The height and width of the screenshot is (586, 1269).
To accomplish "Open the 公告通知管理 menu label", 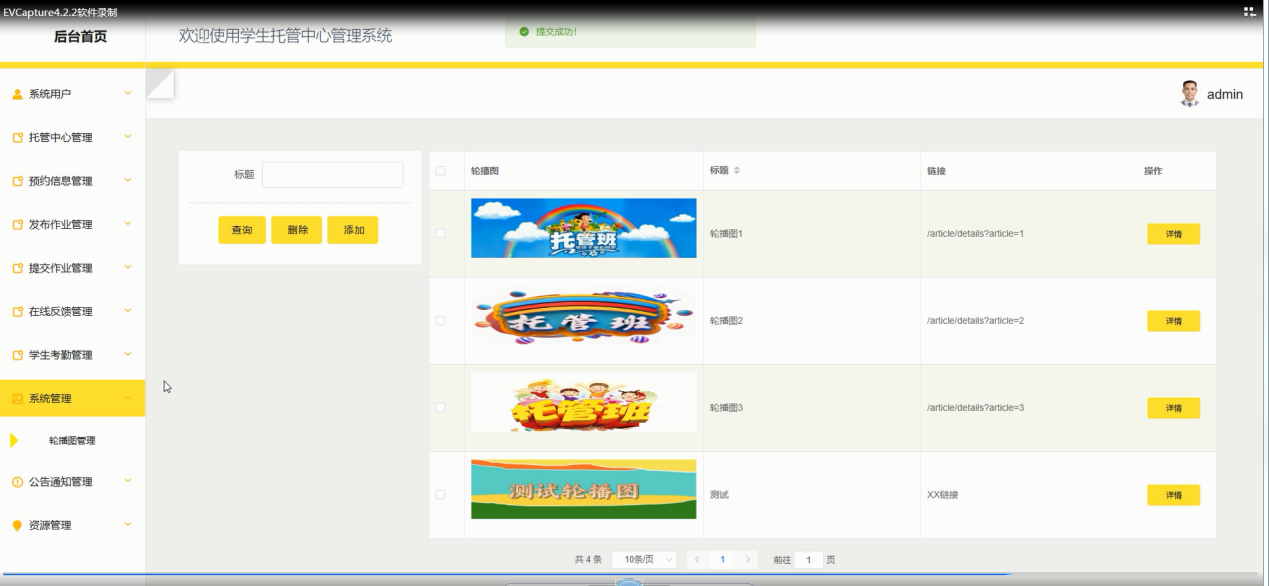I will [x=60, y=482].
